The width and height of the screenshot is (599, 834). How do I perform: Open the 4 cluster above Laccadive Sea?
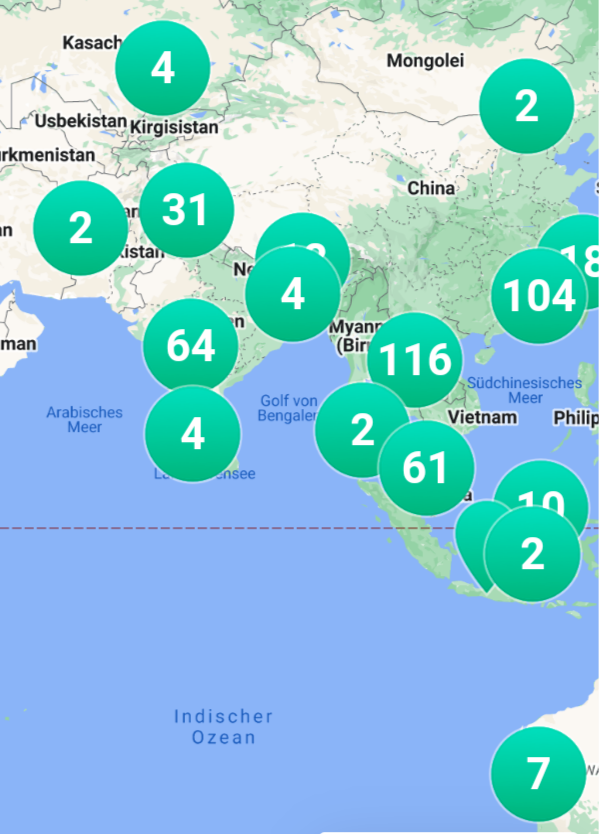click(x=193, y=434)
